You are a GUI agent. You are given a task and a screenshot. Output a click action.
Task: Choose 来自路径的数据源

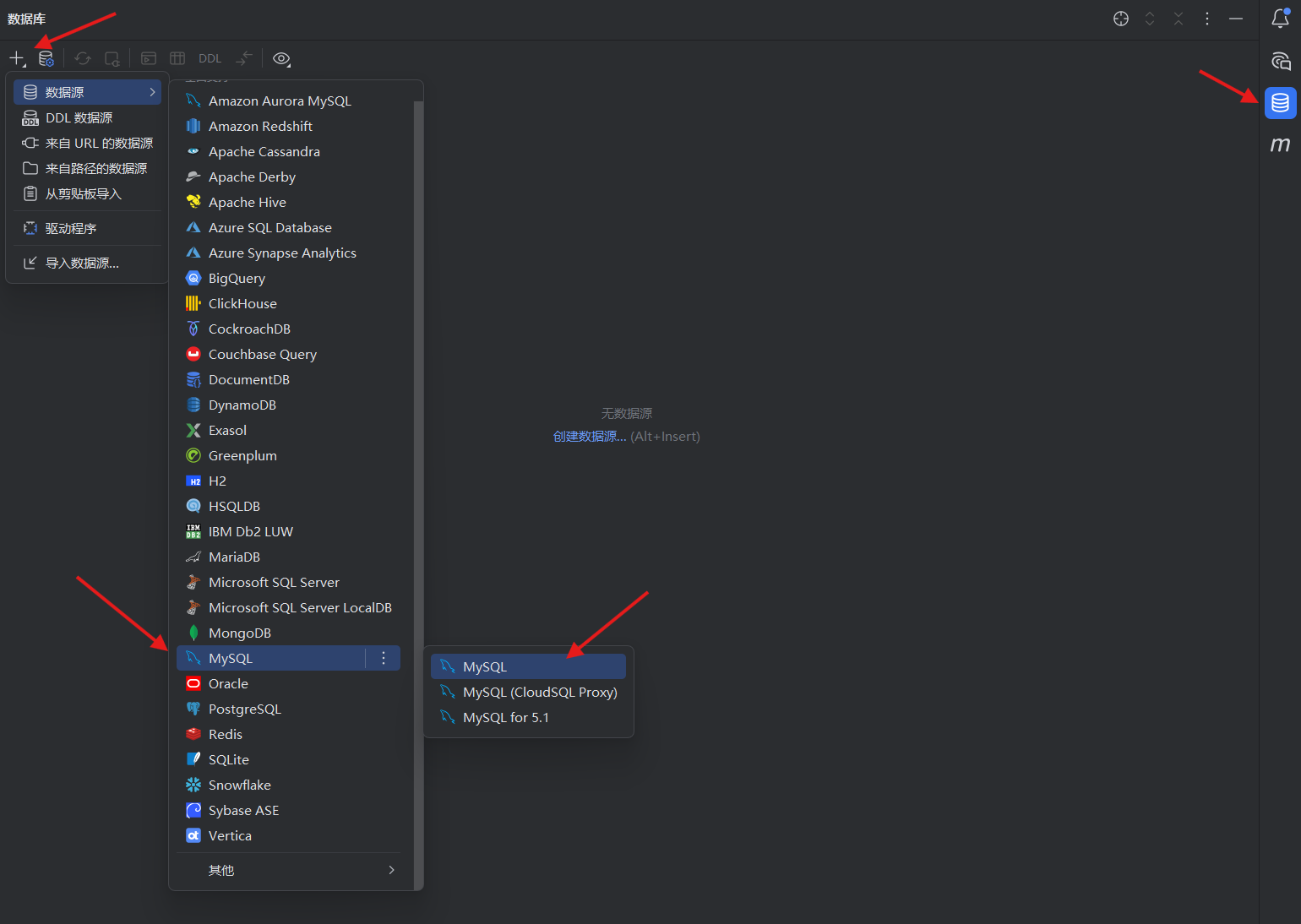tap(87, 168)
